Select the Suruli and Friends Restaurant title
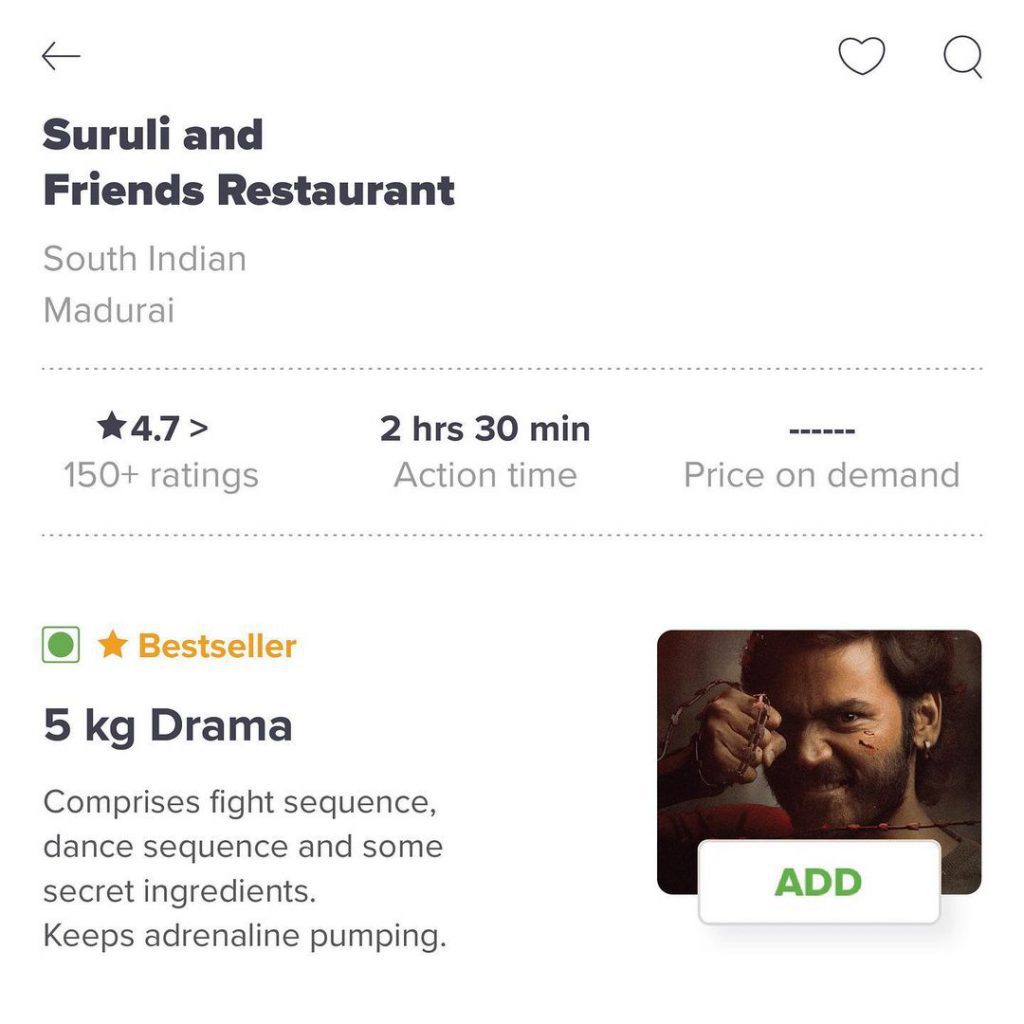1024x1024 pixels. [x=248, y=162]
